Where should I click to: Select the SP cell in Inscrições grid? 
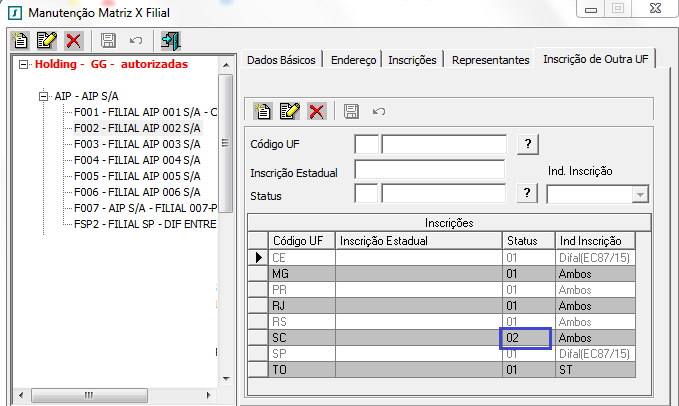tap(302, 354)
